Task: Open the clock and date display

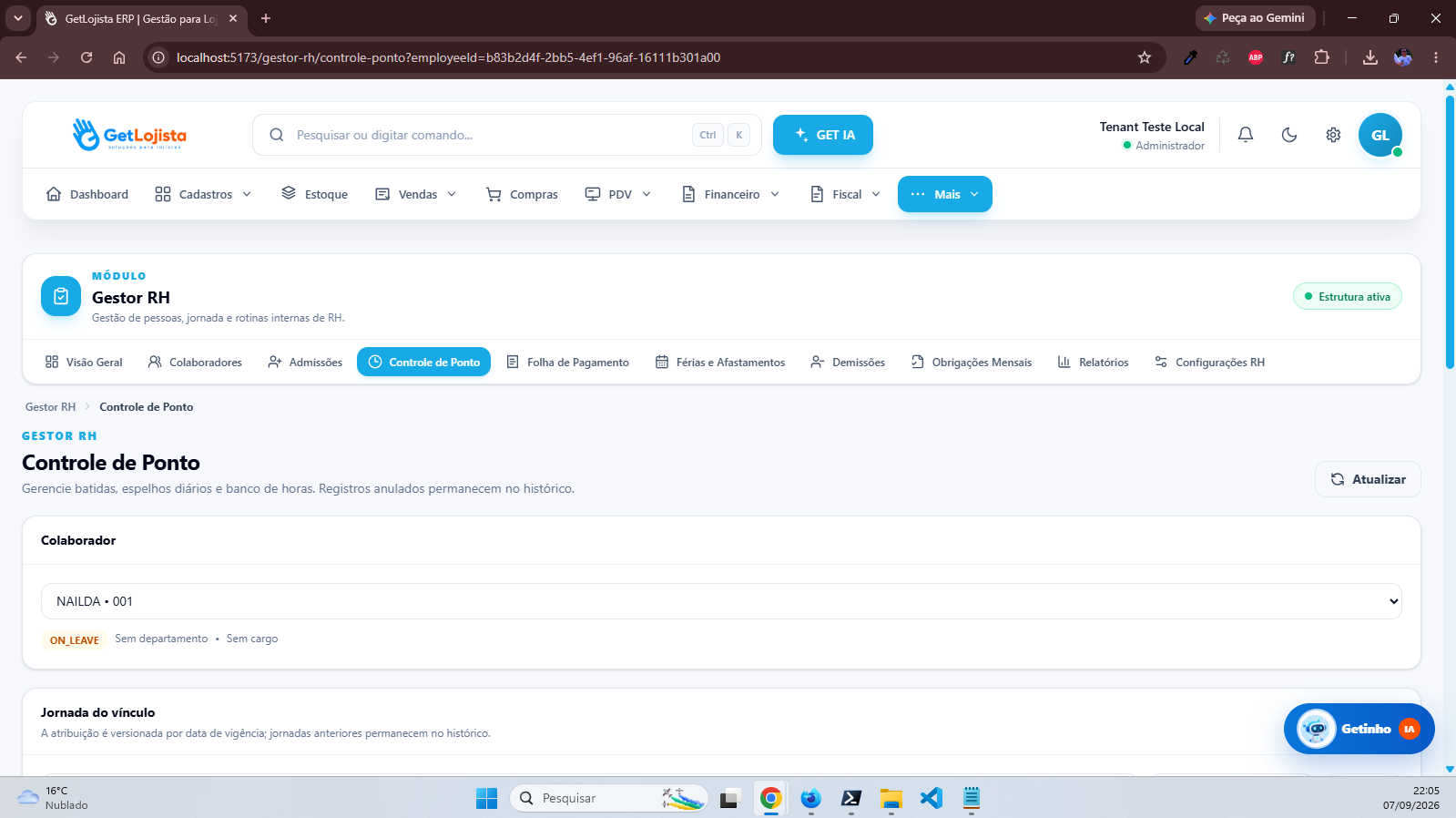Action: click(1411, 798)
